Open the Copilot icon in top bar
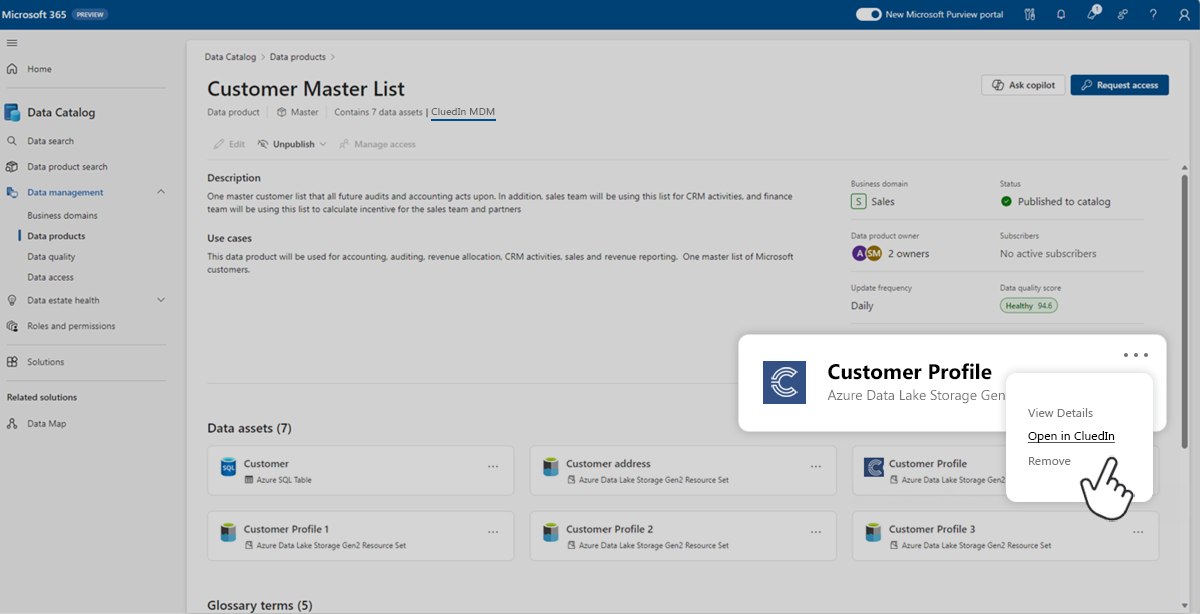The image size is (1200, 614). [x=1092, y=14]
